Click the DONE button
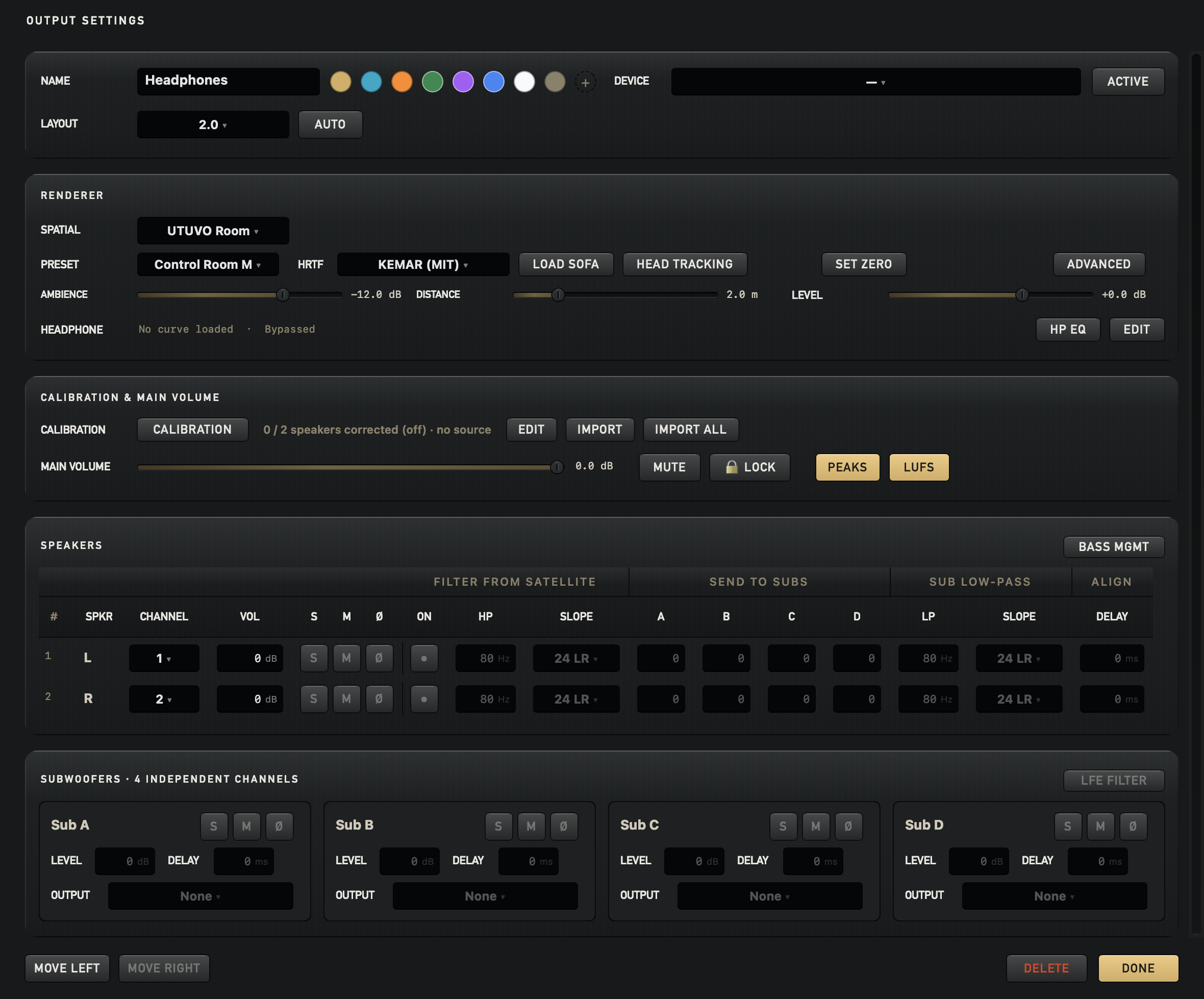The height and width of the screenshot is (999, 1204). point(1138,968)
